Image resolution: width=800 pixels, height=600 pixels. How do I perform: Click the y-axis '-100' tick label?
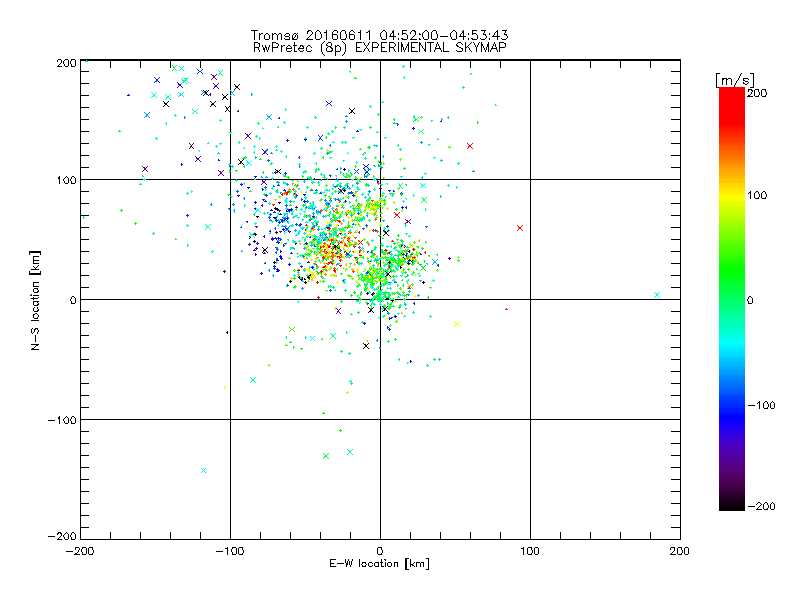[62, 420]
